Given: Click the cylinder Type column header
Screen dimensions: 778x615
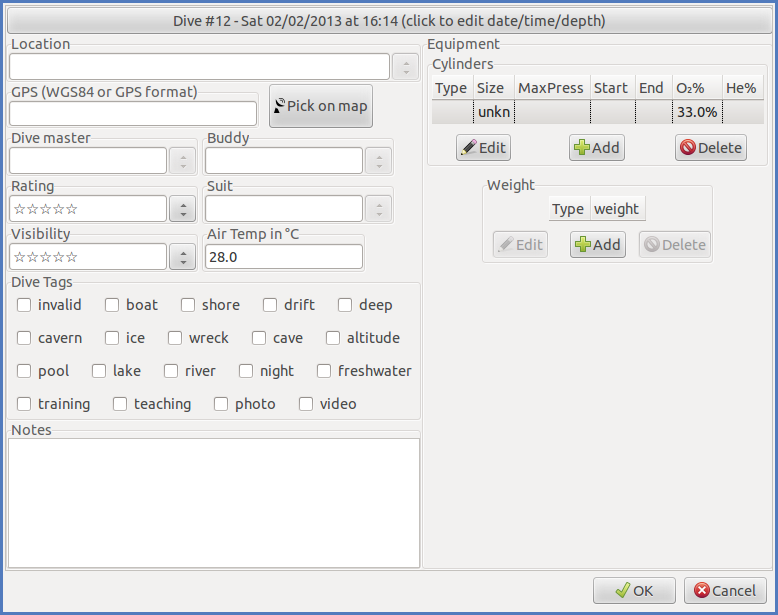Looking at the screenshot, I should (452, 88).
